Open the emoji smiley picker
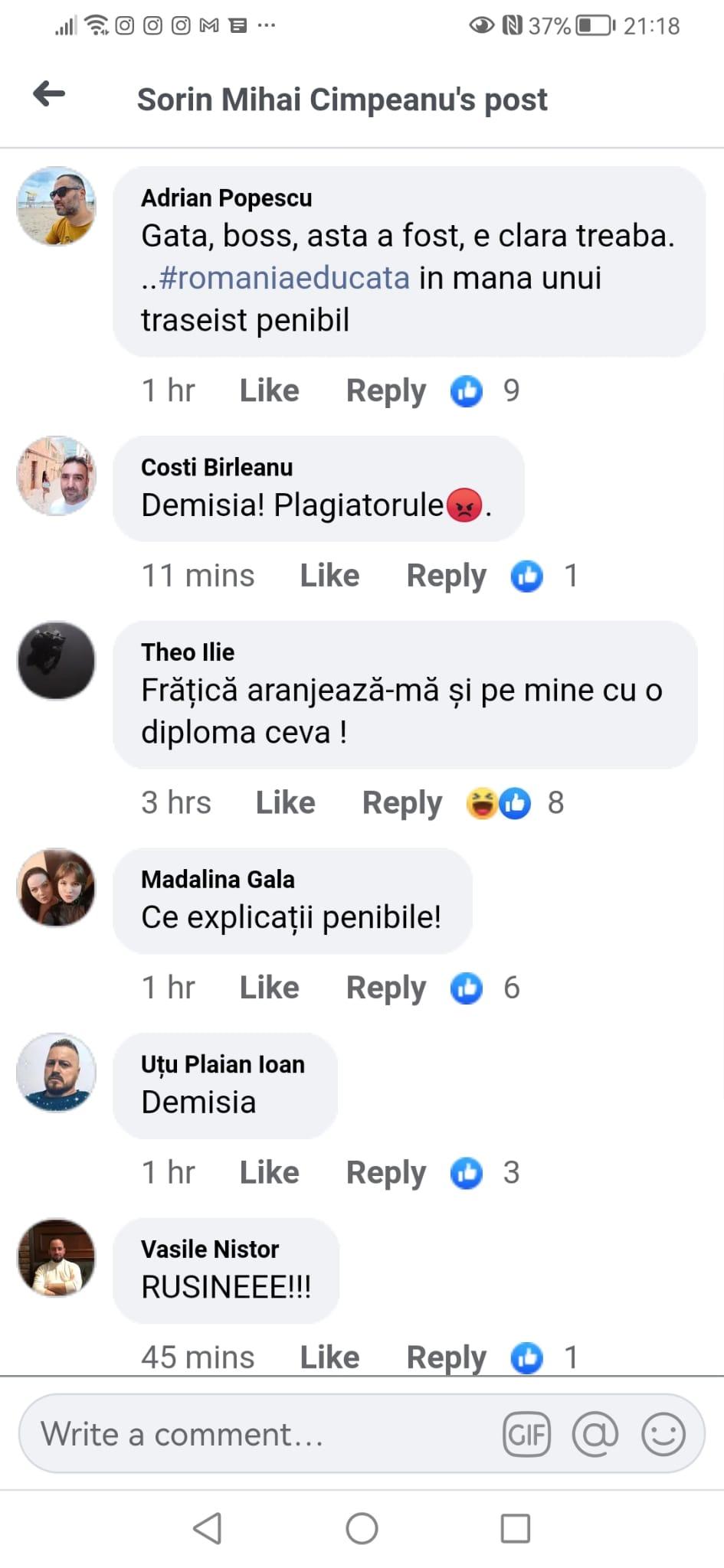This screenshot has height=1568, width=724. 663,1434
